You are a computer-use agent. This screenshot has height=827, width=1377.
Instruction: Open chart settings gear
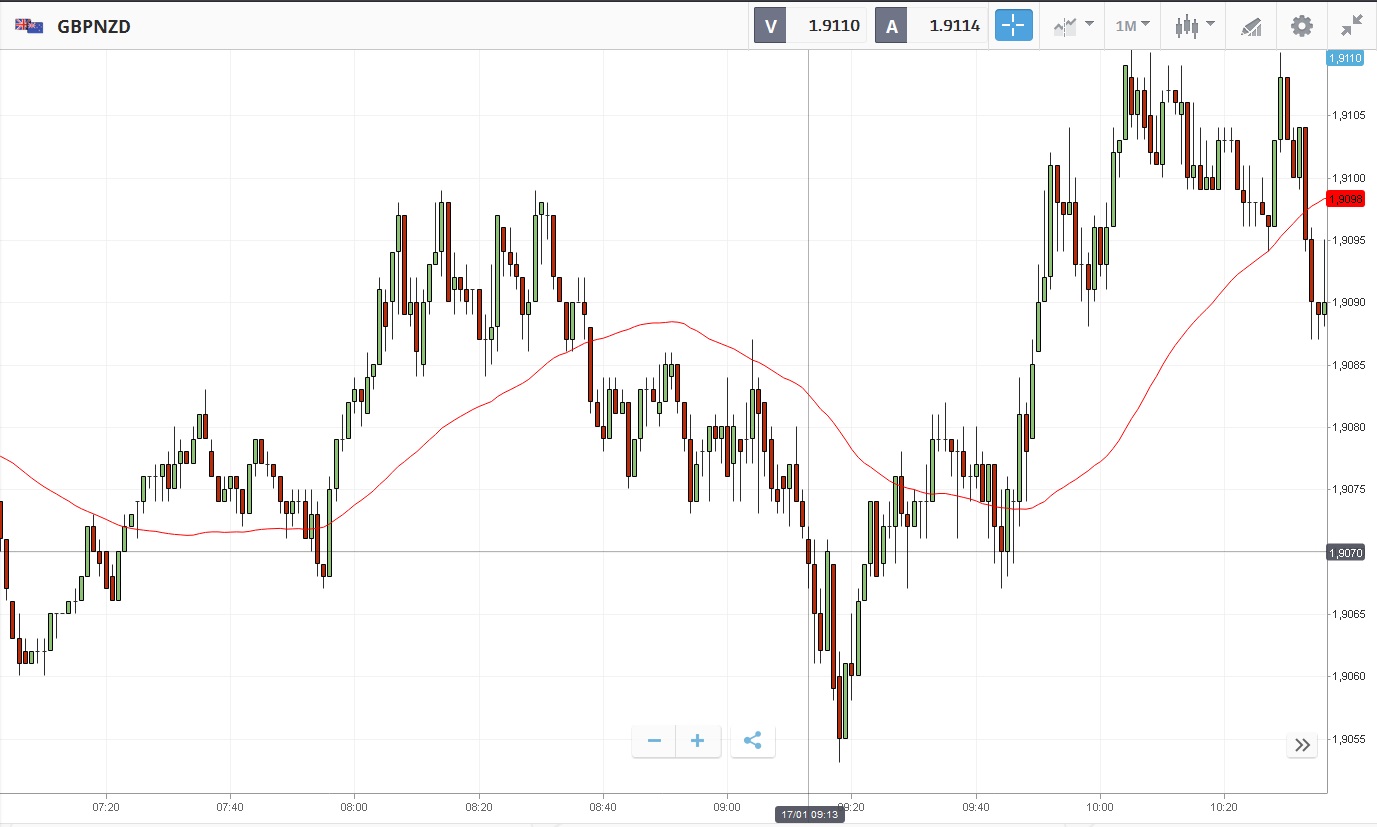click(1301, 26)
